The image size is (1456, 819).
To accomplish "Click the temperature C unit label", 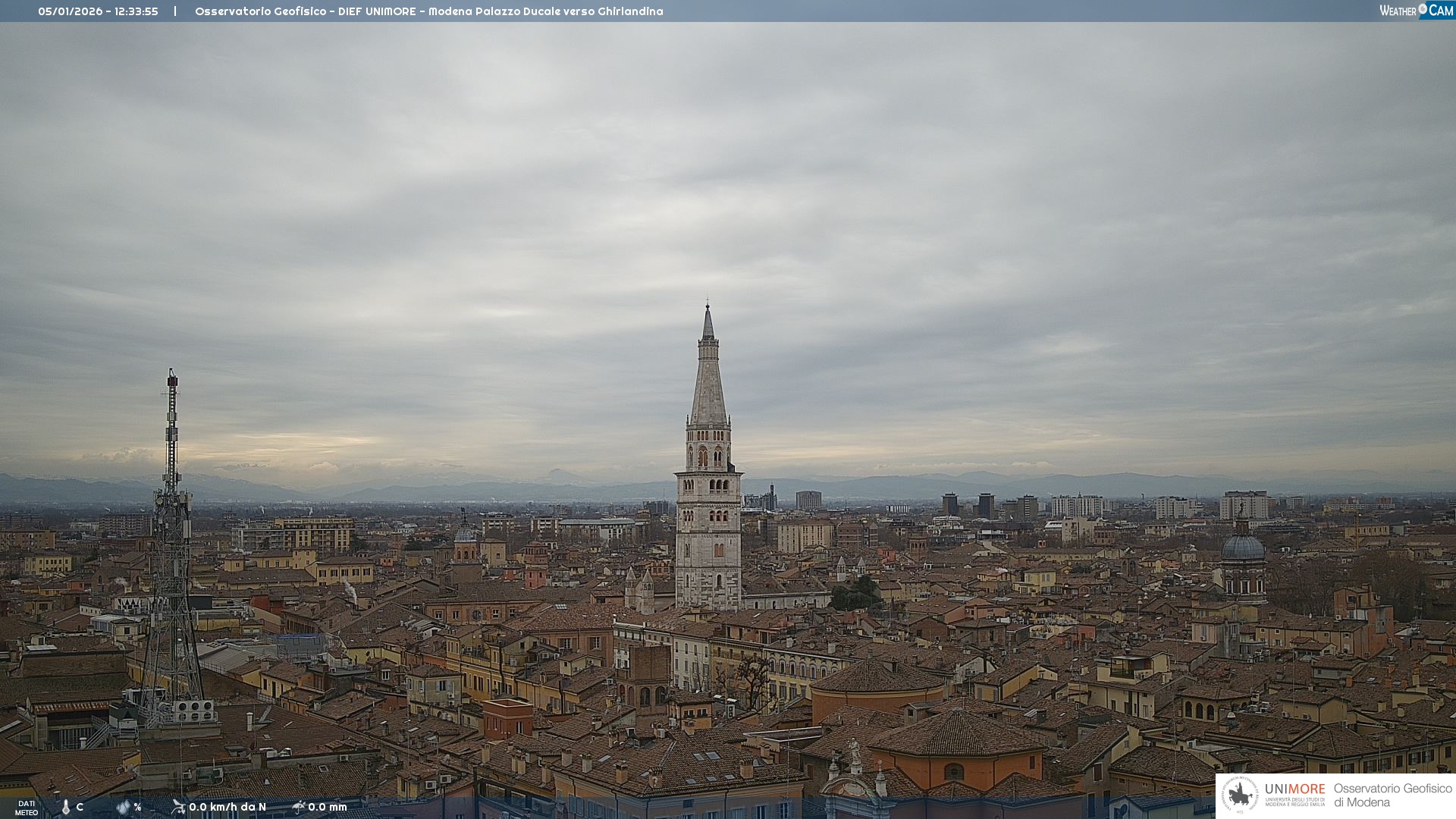I will pyautogui.click(x=80, y=807).
